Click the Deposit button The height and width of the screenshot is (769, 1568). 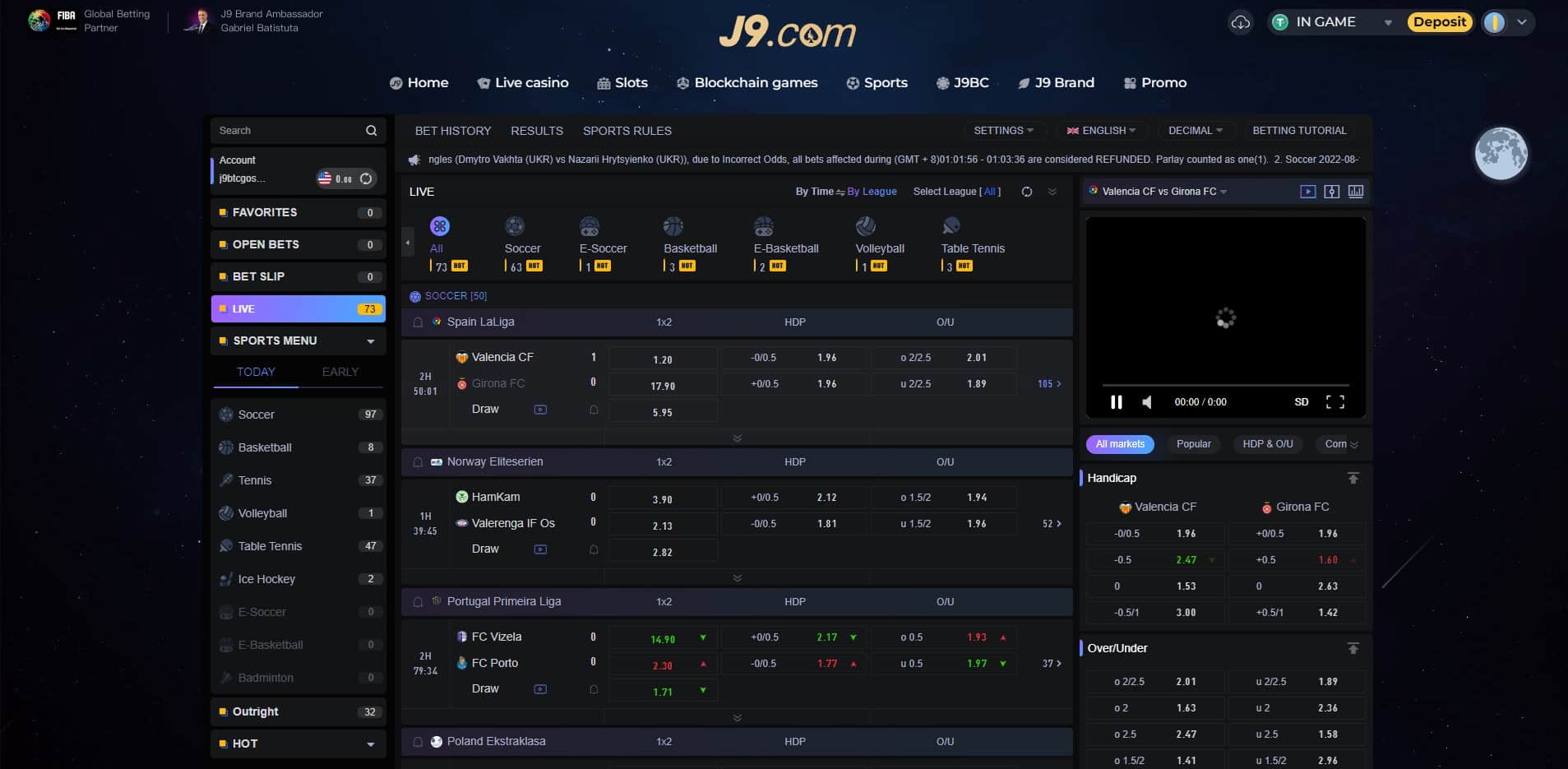click(1440, 22)
